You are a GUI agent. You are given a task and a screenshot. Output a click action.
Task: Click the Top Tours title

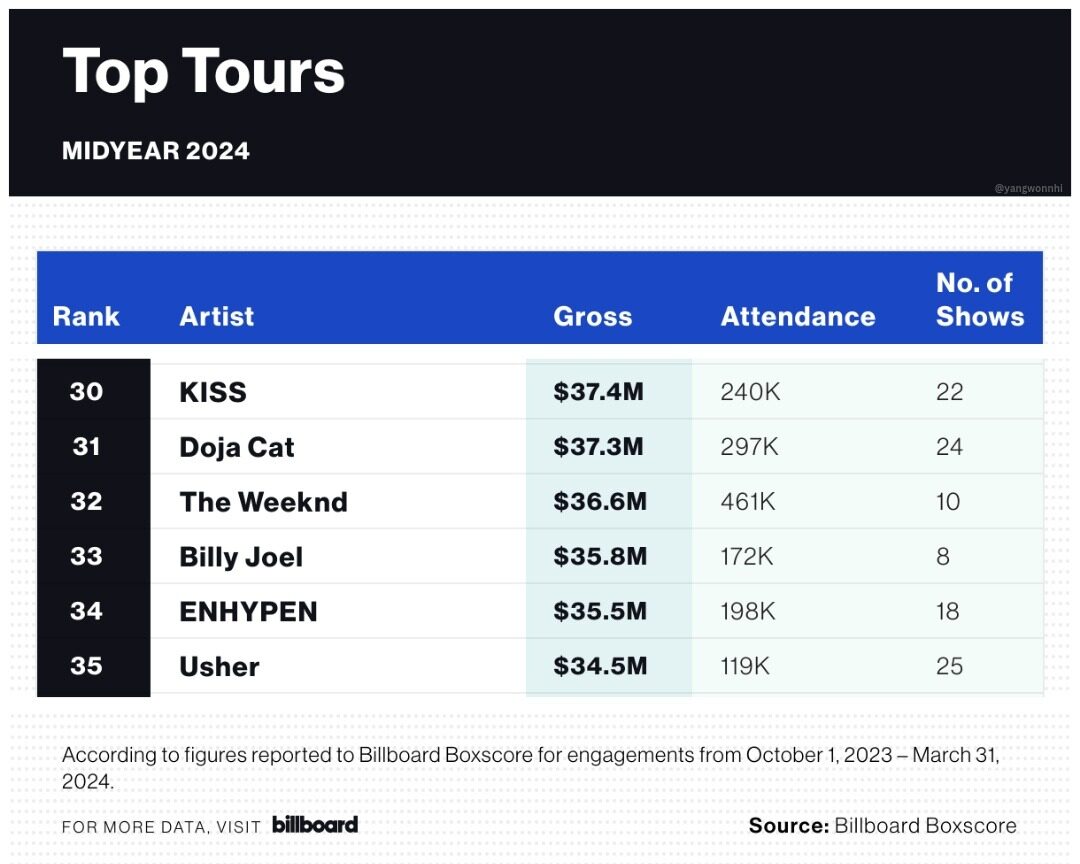pos(204,72)
